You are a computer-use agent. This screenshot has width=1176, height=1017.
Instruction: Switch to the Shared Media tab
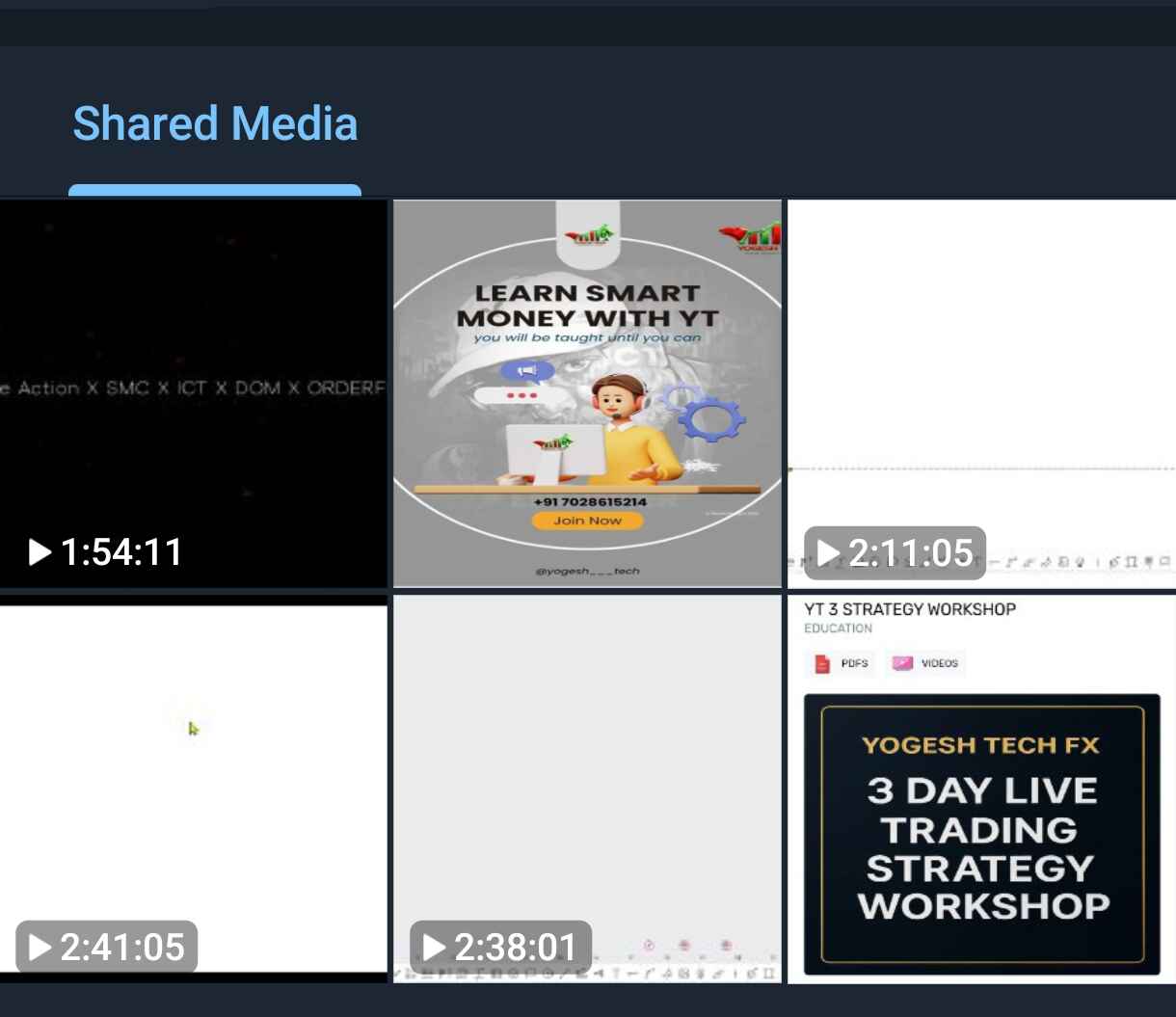pyautogui.click(x=214, y=123)
